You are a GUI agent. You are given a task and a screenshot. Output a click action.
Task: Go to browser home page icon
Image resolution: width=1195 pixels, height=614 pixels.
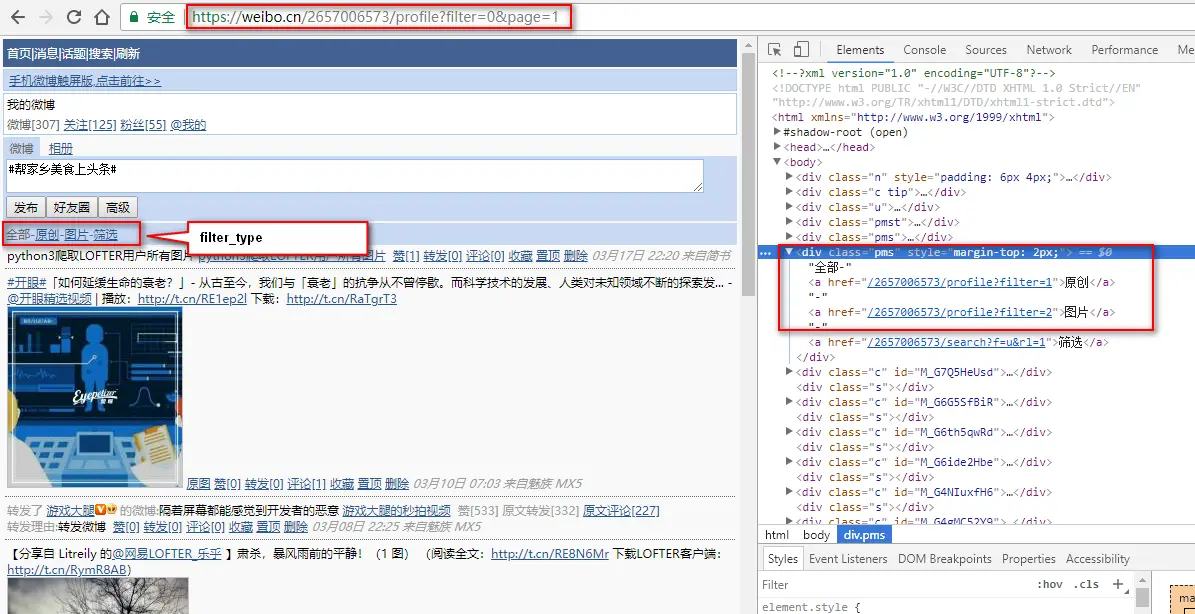tap(101, 16)
